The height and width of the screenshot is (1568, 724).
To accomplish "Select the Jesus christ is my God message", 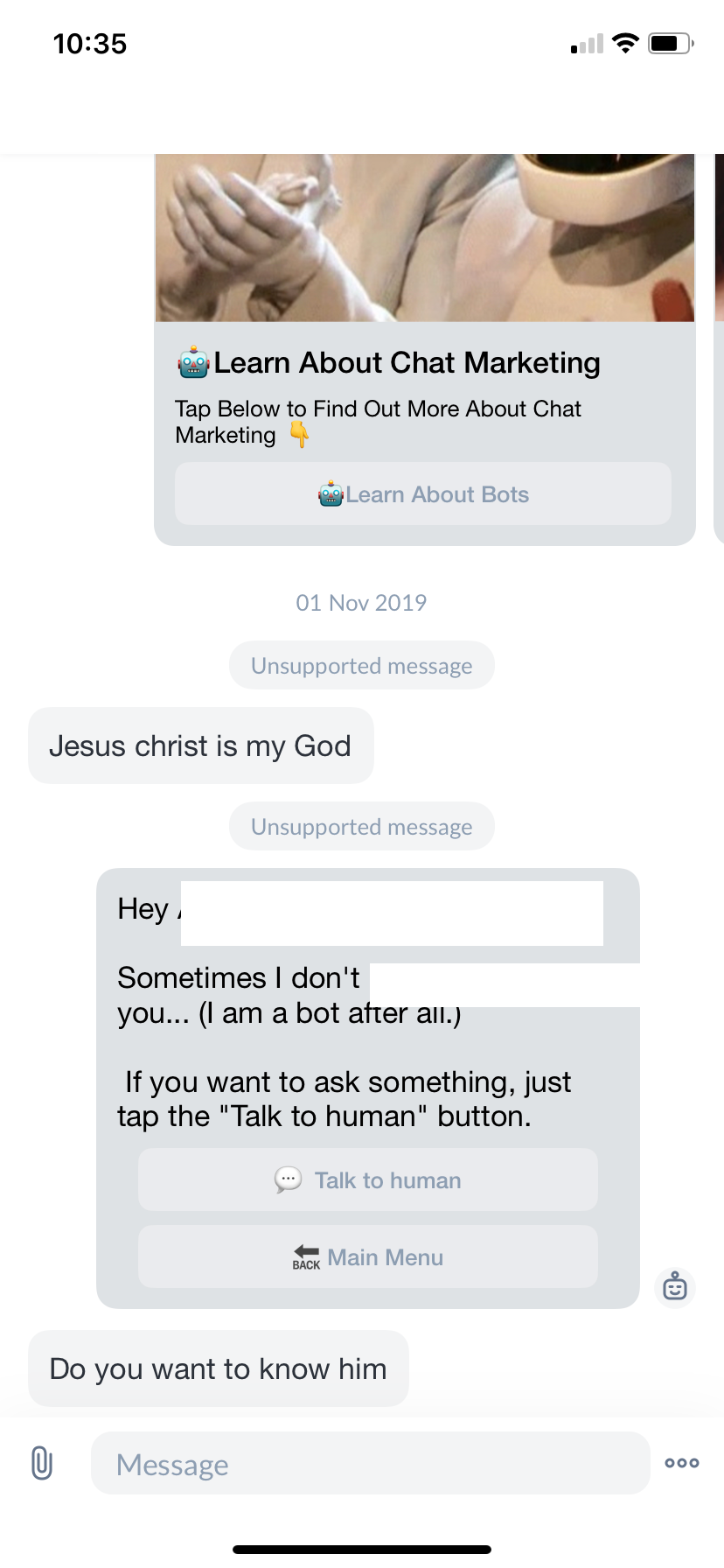I will (x=200, y=745).
